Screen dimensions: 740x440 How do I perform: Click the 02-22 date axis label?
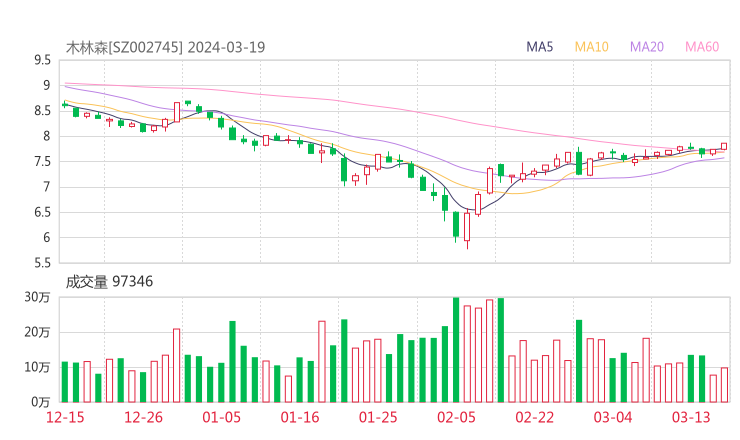coord(534,417)
